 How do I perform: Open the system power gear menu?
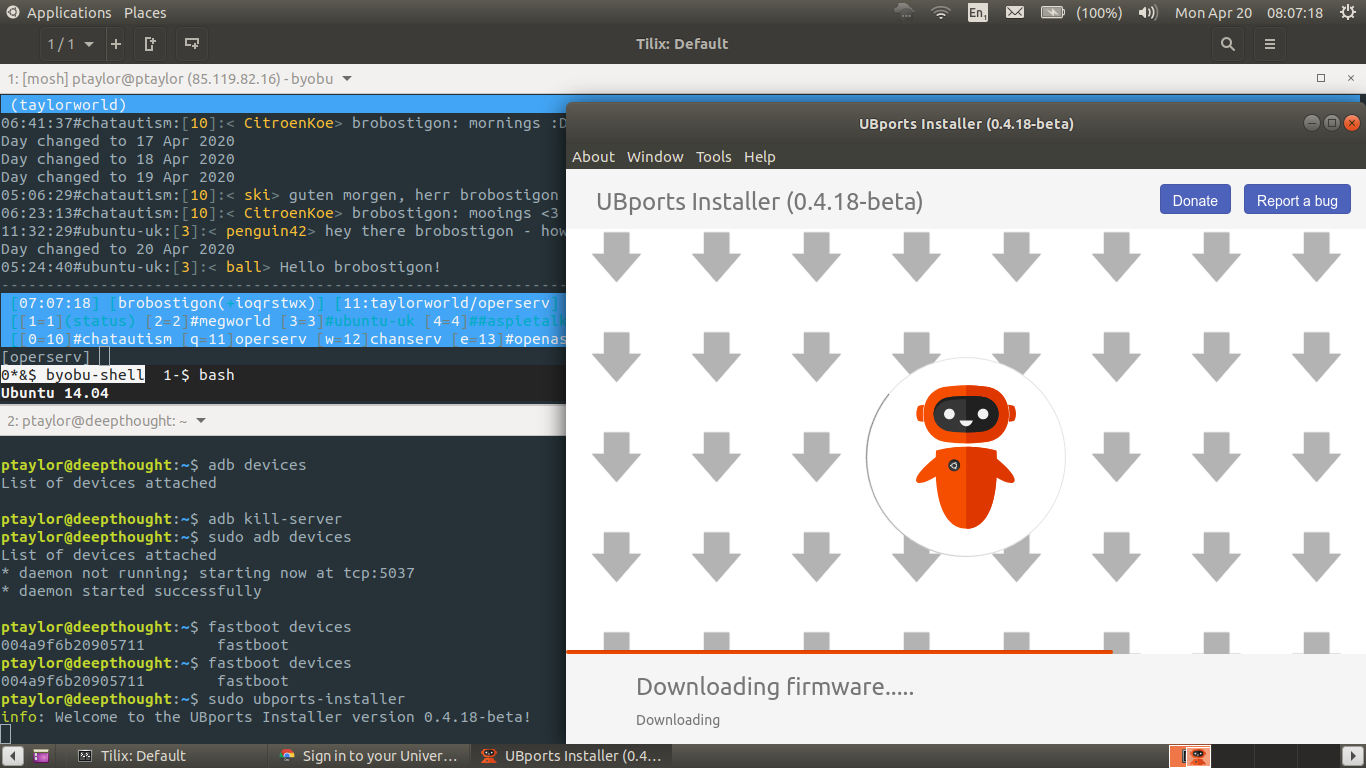pos(1347,13)
